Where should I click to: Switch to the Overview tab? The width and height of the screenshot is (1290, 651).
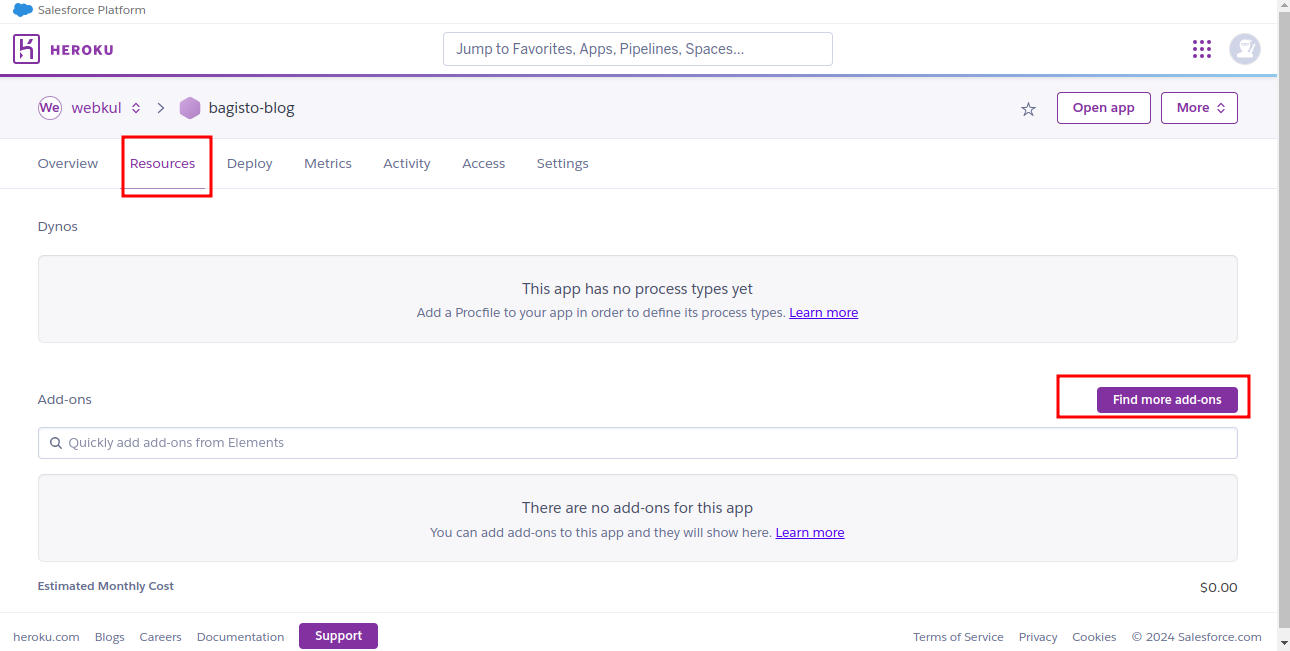68,163
